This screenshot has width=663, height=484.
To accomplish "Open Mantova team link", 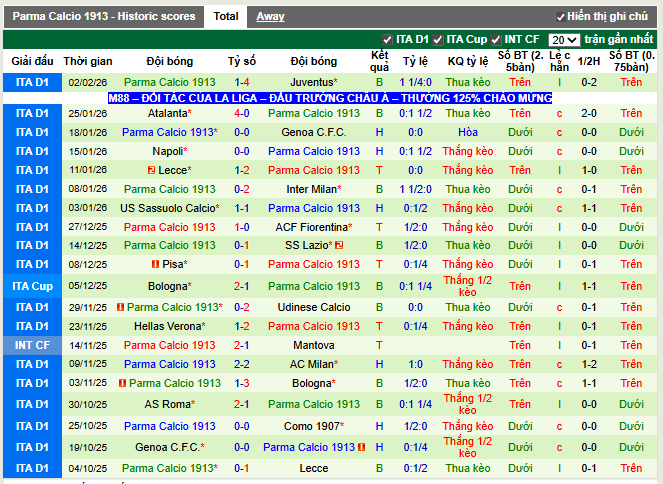I will point(314,345).
